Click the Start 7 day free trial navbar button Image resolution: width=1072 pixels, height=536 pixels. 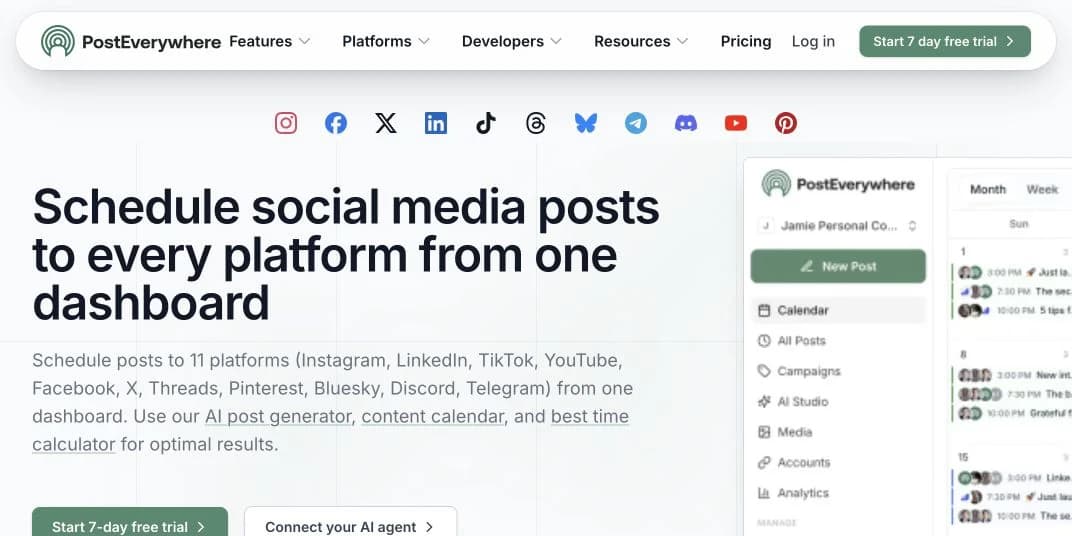point(945,41)
